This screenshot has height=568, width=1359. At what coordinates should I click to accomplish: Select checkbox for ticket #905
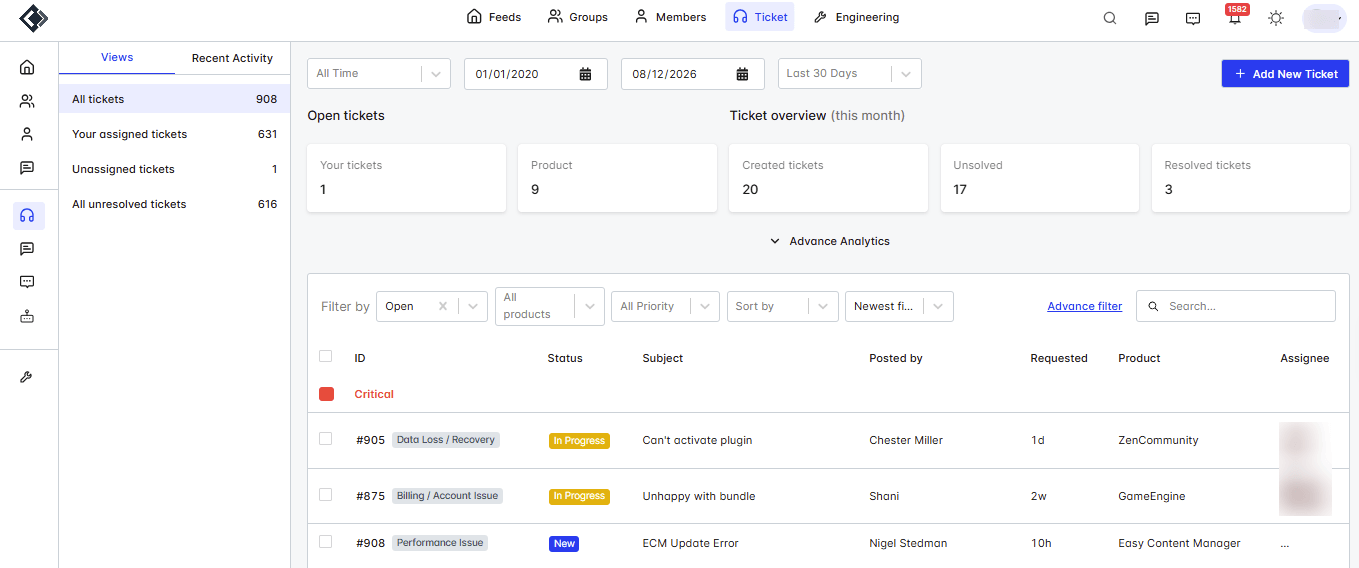point(325,438)
